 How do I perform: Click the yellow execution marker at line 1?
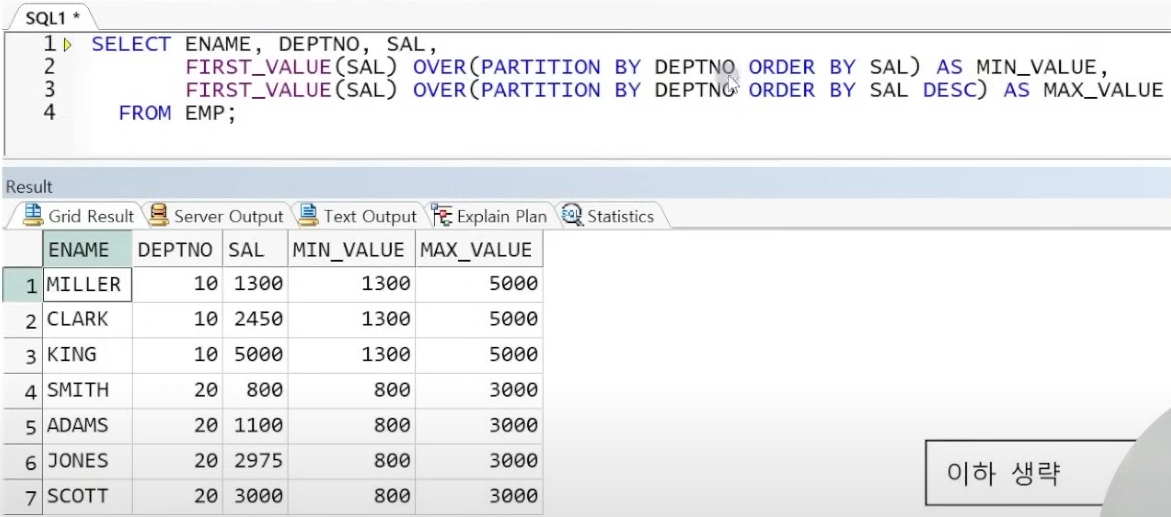point(67,45)
